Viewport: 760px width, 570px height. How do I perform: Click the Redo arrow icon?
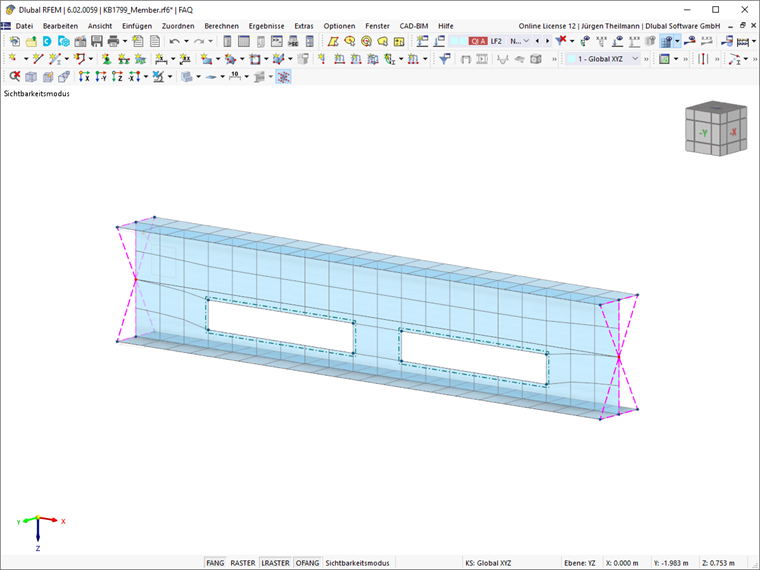tap(199, 41)
